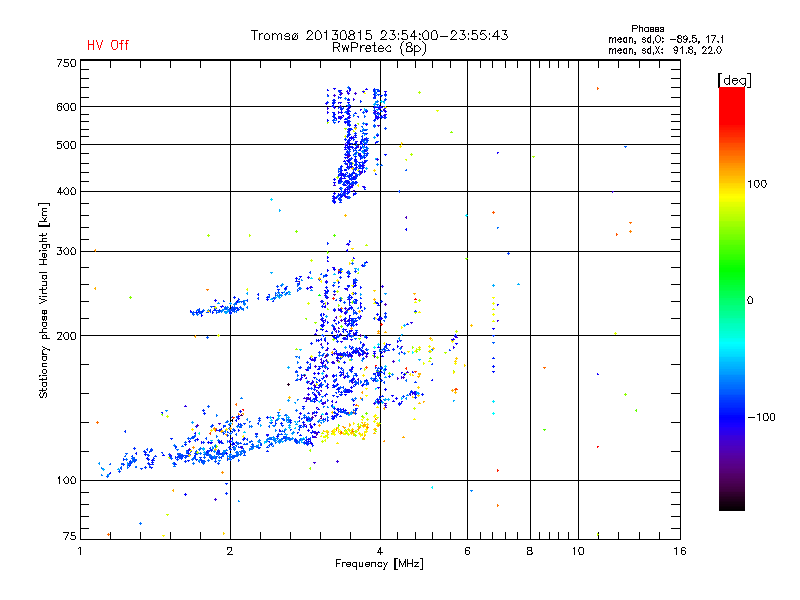
Task: Select the title 'Tromsø 20130815 23:54:00-23:55:43'
Action: click(x=379, y=35)
